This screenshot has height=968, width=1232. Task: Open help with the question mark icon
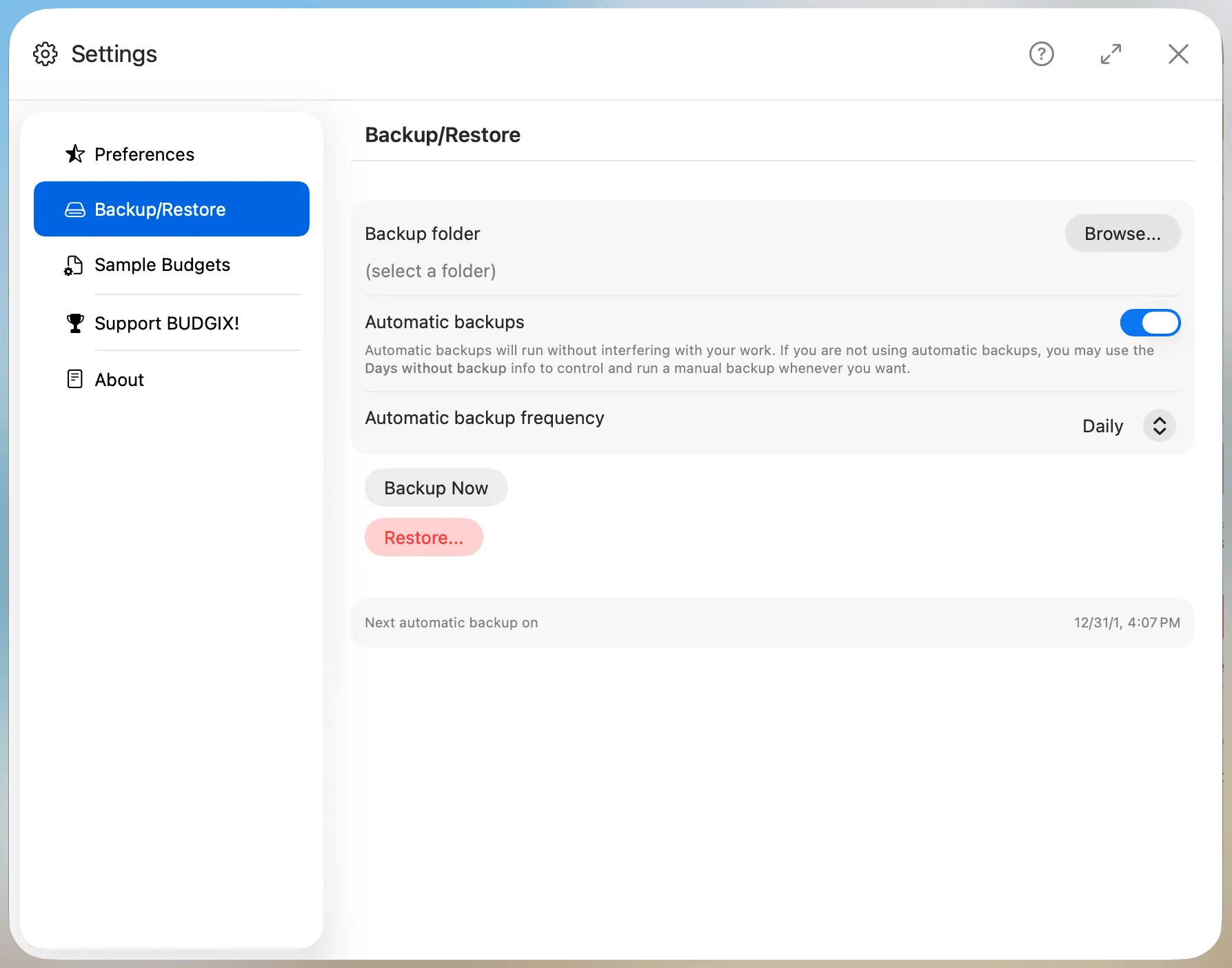(x=1041, y=54)
